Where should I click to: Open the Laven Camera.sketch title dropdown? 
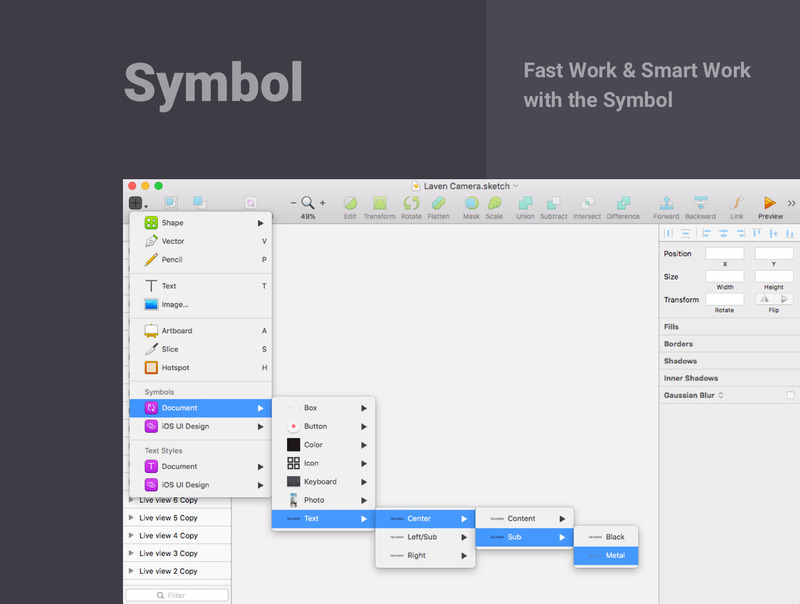pyautogui.click(x=516, y=186)
